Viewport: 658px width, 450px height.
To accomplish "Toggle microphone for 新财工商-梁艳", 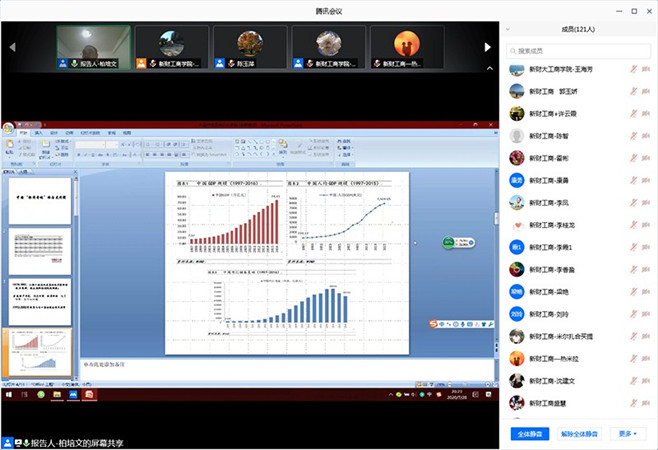I will click(x=634, y=291).
